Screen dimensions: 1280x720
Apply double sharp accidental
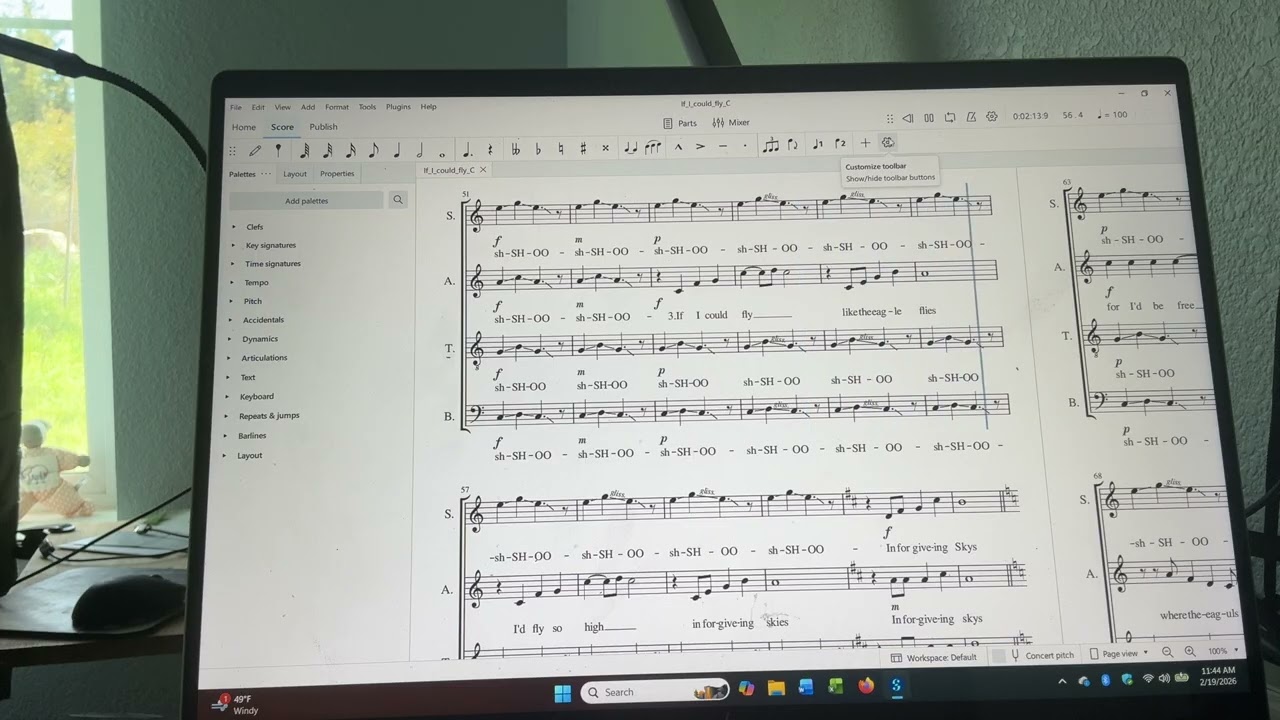605,148
